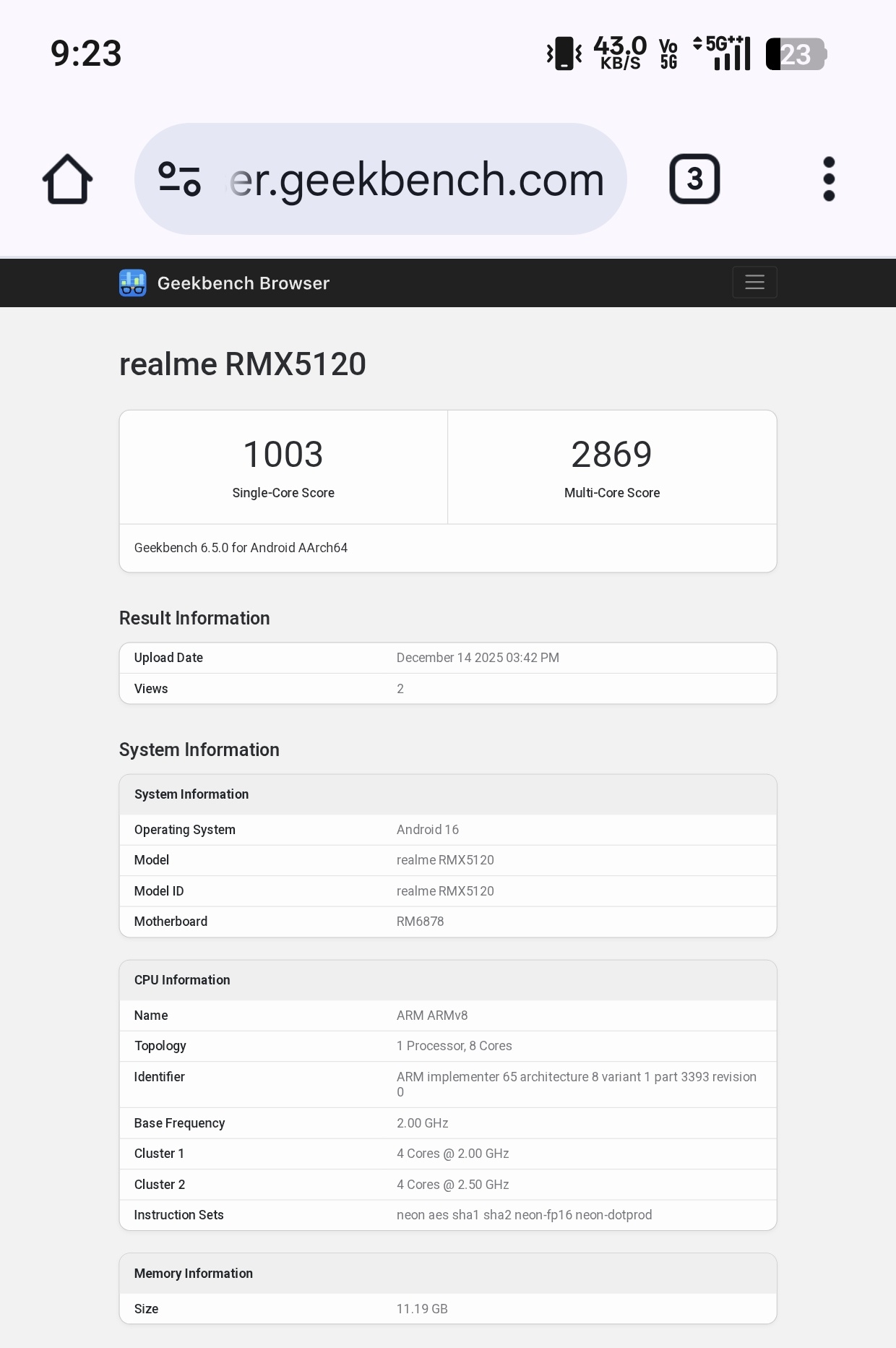Tap the Vo 5G status icon
The width and height of the screenshot is (896, 1348).
pyautogui.click(x=668, y=54)
